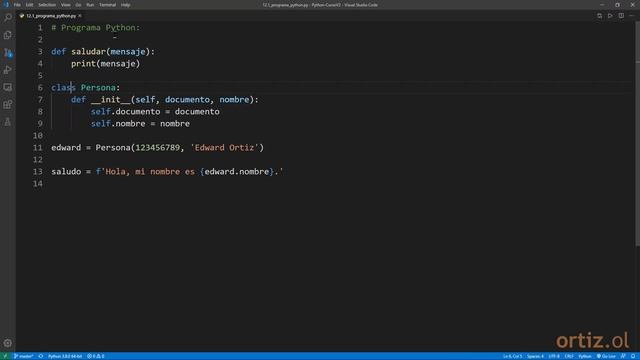Change file encoding UTF-8
Image resolution: width=640 pixels, height=360 pixels.
pos(554,356)
